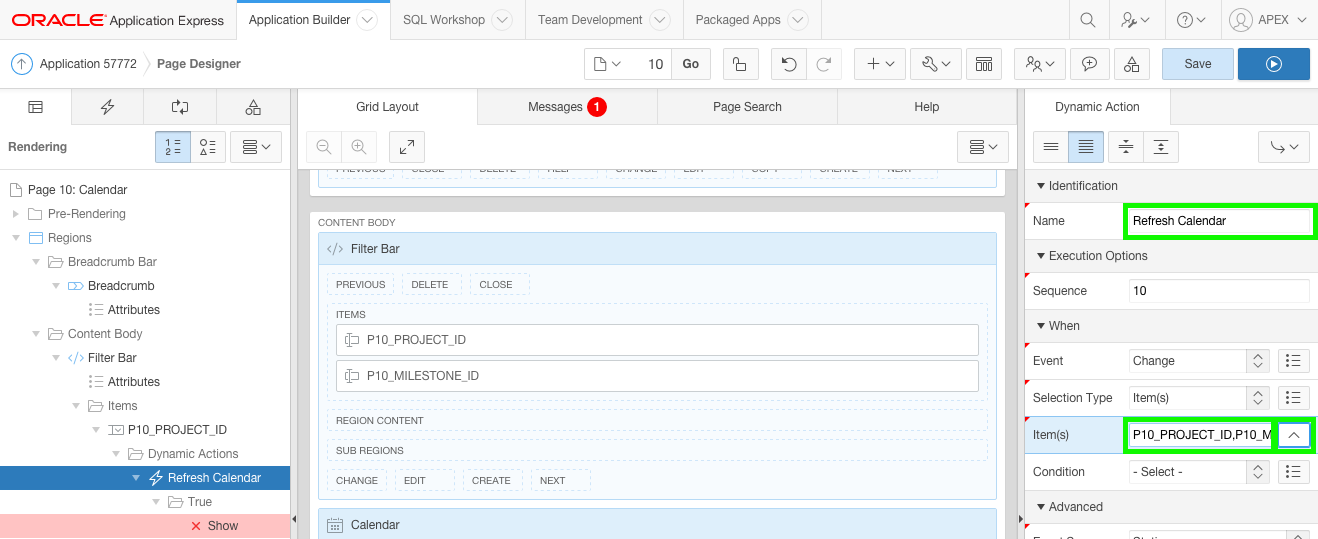Screen dimensions: 1318x539
Task: Click the Expand layout arrows icon
Action: [x=407, y=147]
